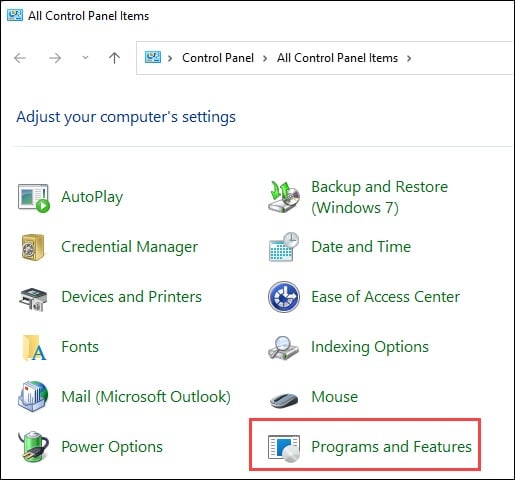Open the Ease of Access Center icon
The image size is (515, 480).
(284, 297)
